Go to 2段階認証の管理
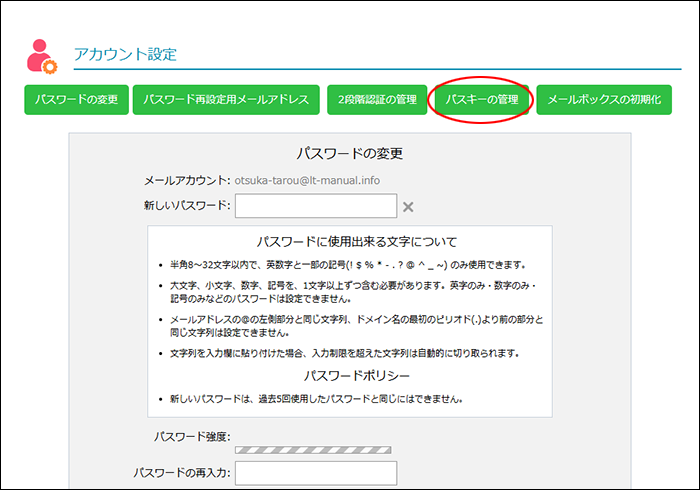The height and width of the screenshot is (490, 700). click(377, 100)
